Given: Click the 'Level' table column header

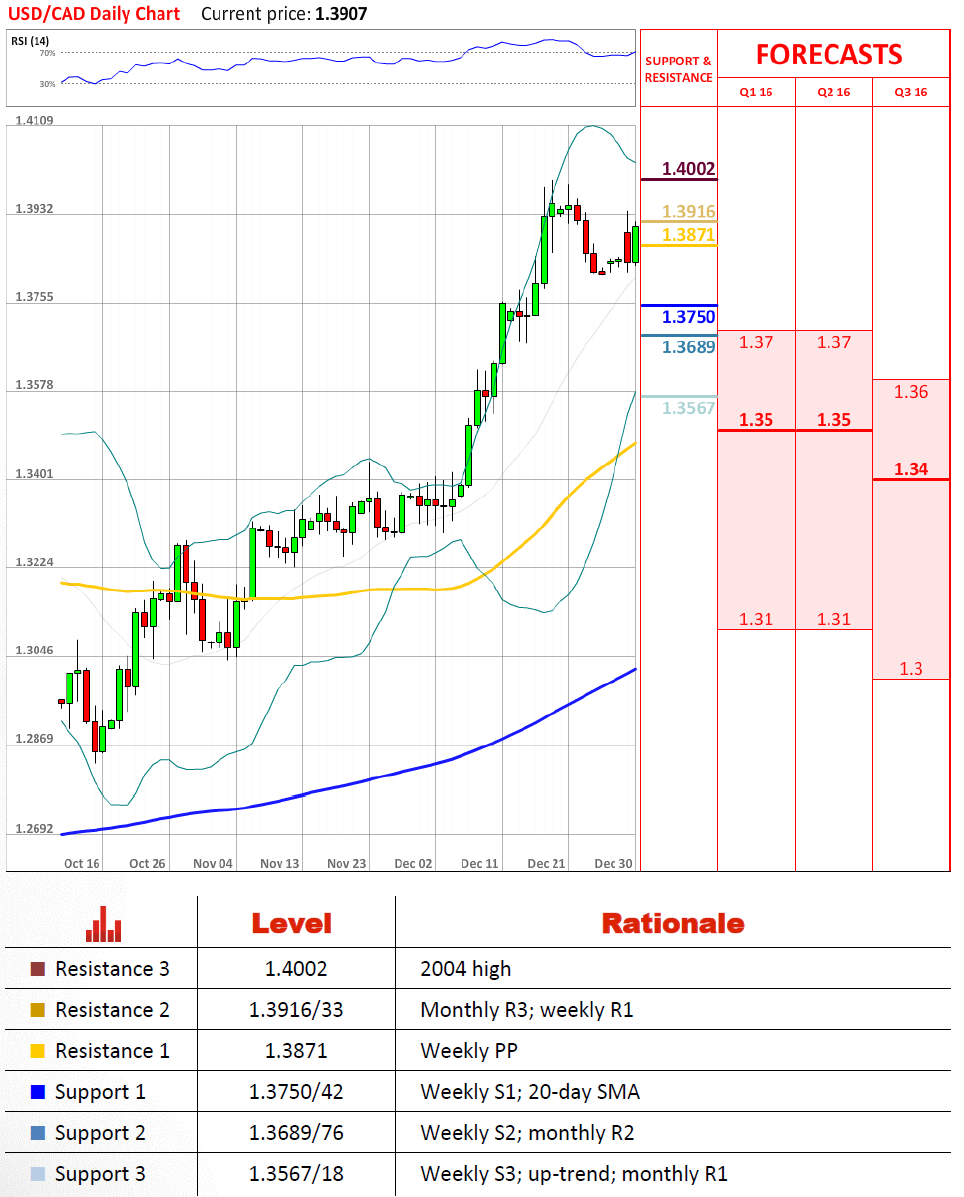Looking at the screenshot, I should (292, 924).
